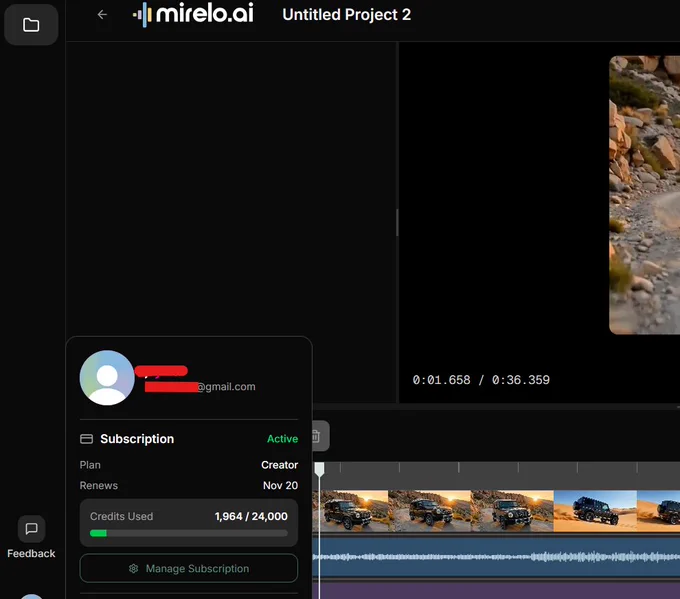Image resolution: width=680 pixels, height=599 pixels.
Task: Open the Feedback chat icon
Action: 31,528
